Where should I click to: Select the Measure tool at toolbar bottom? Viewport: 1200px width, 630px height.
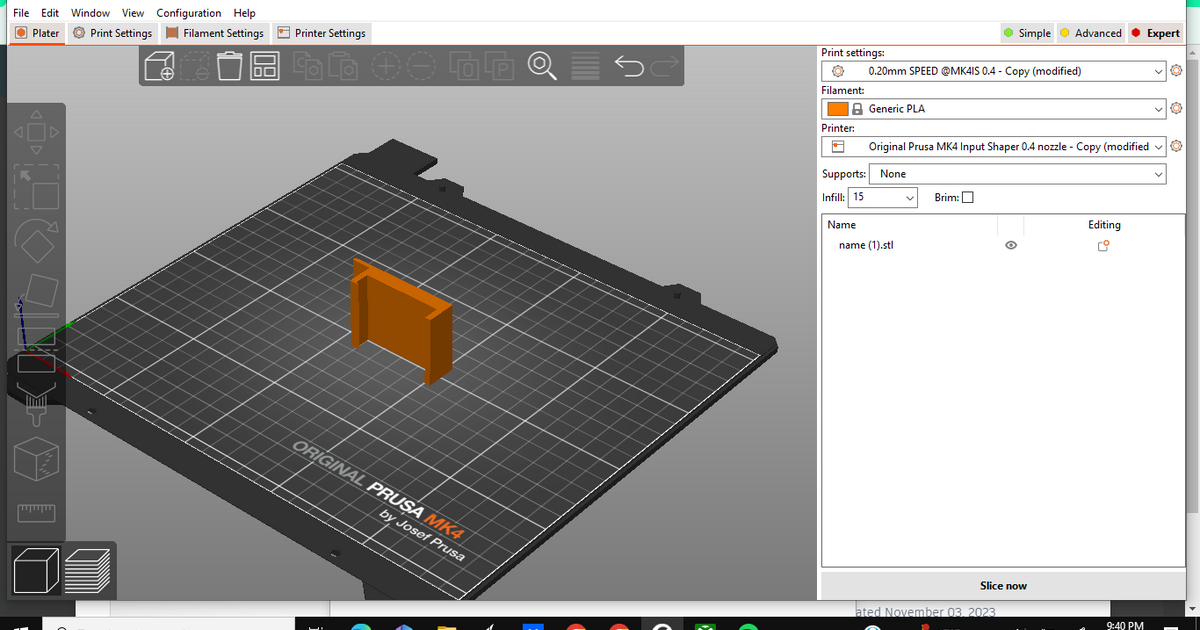[x=36, y=512]
